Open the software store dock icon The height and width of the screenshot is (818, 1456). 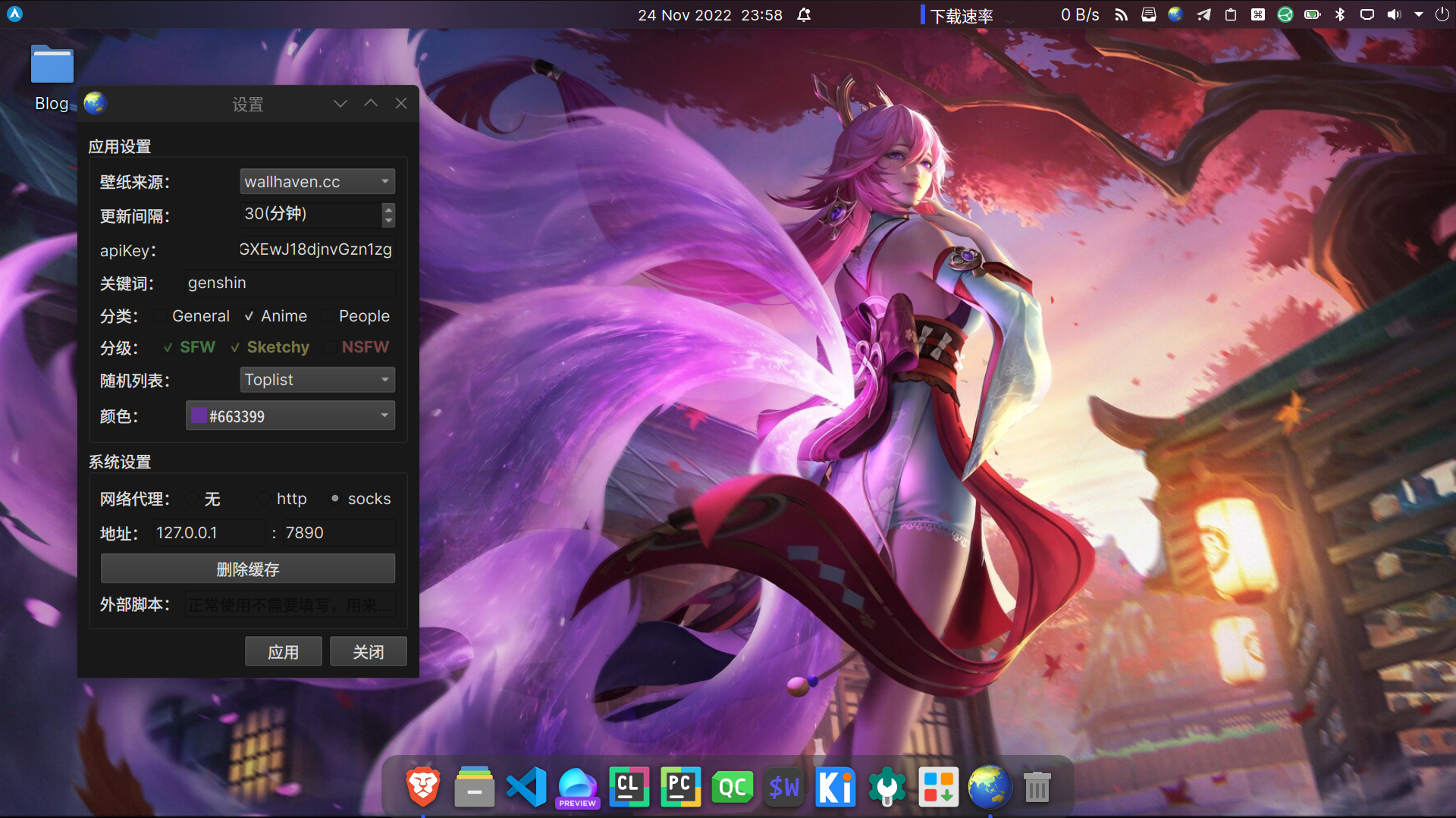pyautogui.click(x=938, y=787)
